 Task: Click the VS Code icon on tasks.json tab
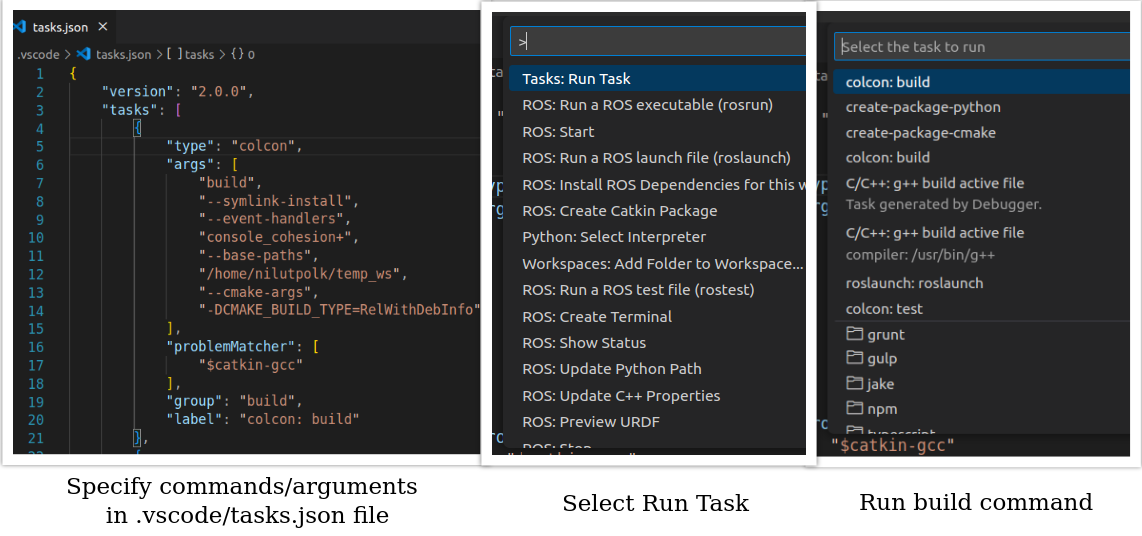click(x=19, y=27)
